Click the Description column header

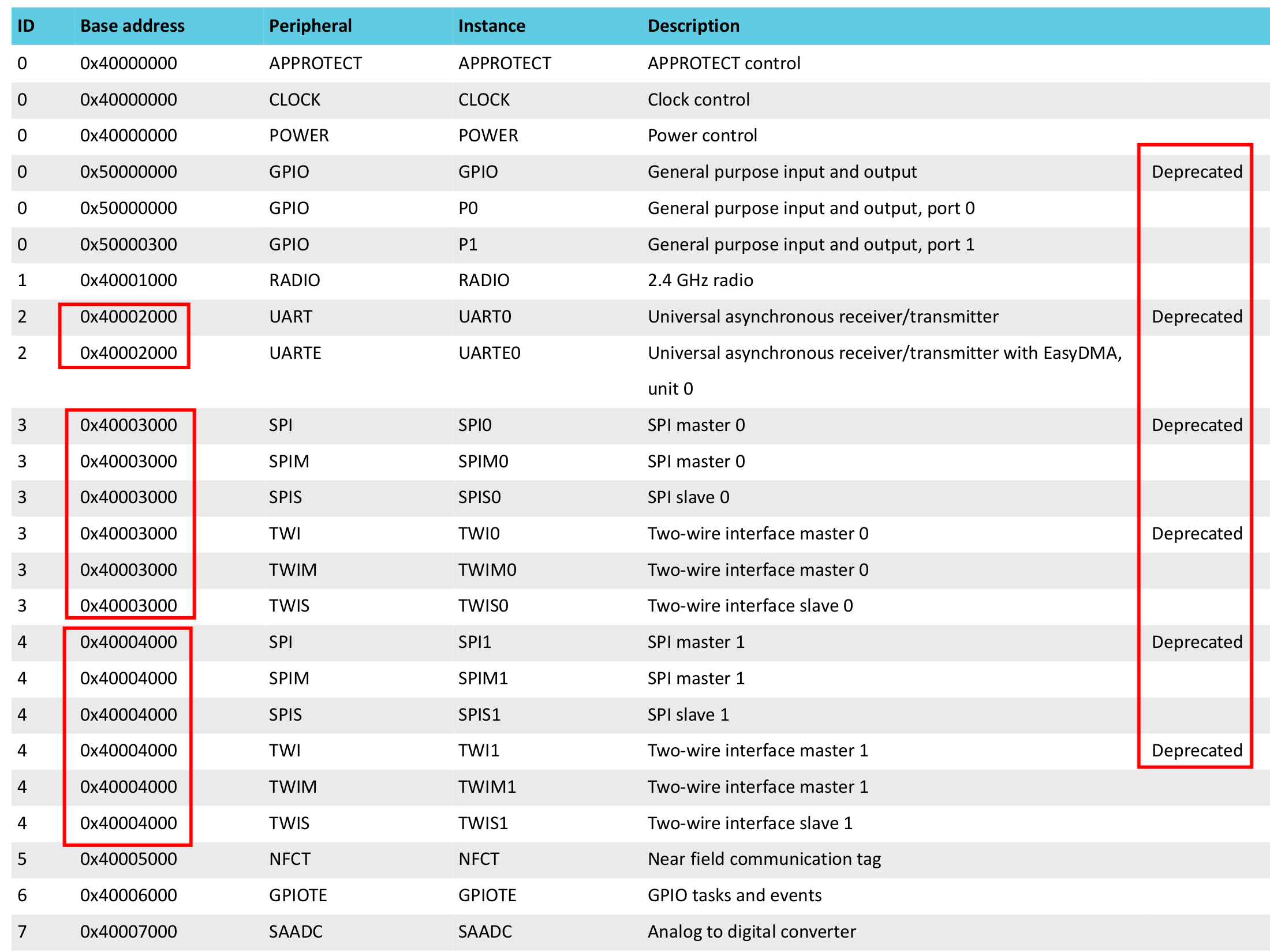coord(693,26)
